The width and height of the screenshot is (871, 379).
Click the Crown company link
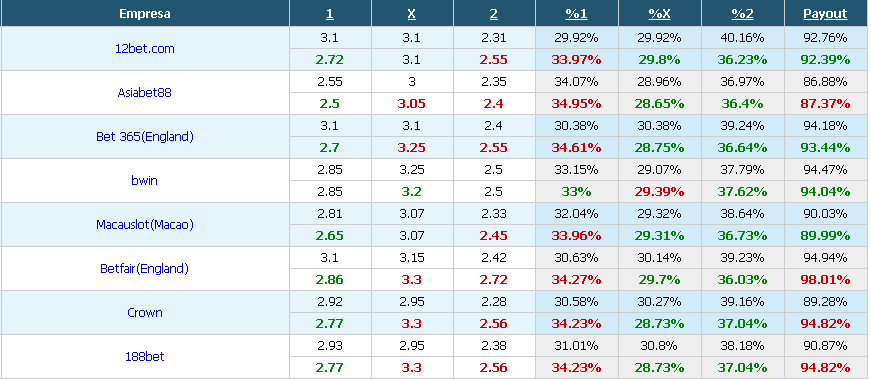tap(144, 312)
